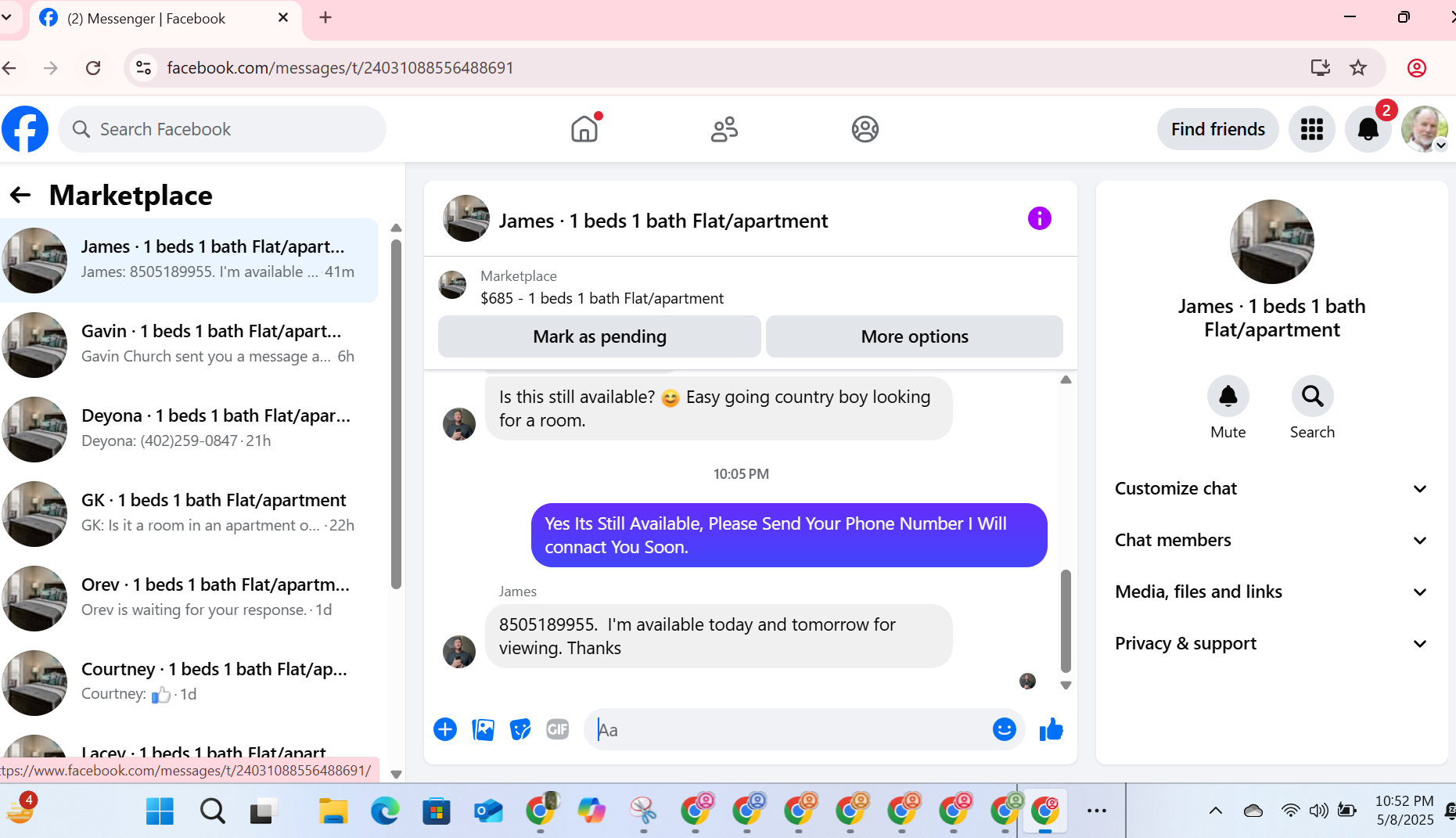This screenshot has height=838, width=1456.
Task: Open the Facebook menu grid icon
Action: (x=1312, y=129)
